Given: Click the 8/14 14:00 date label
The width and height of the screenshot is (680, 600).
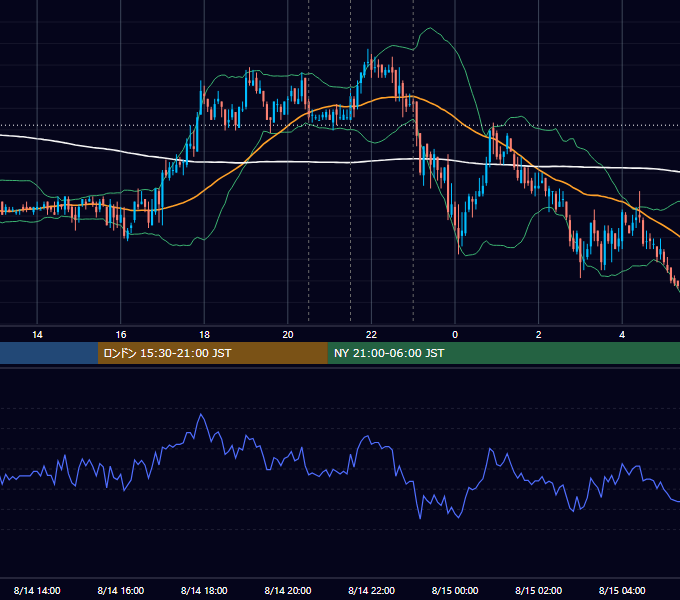Looking at the screenshot, I should tap(37, 590).
